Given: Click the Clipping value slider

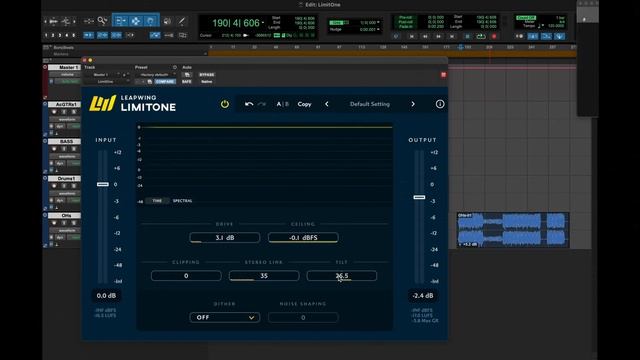Looking at the screenshot, I should click(186, 276).
